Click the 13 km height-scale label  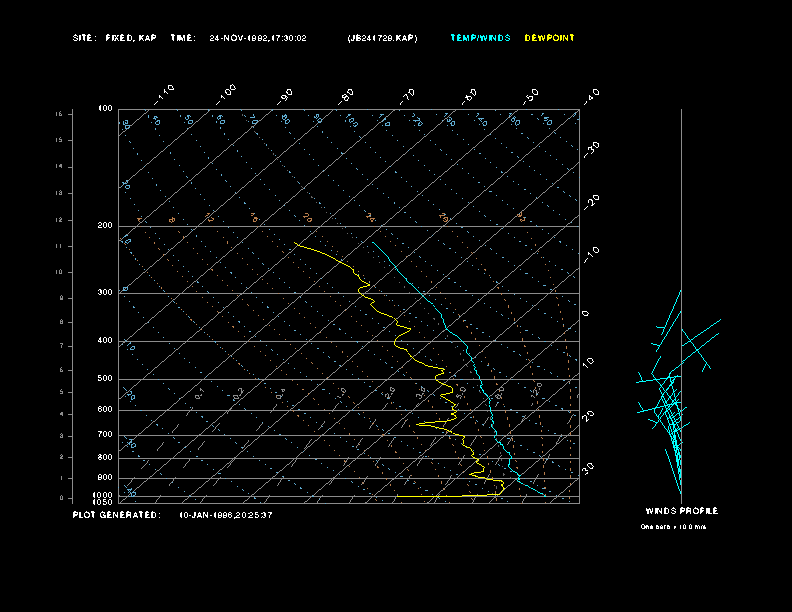60,193
